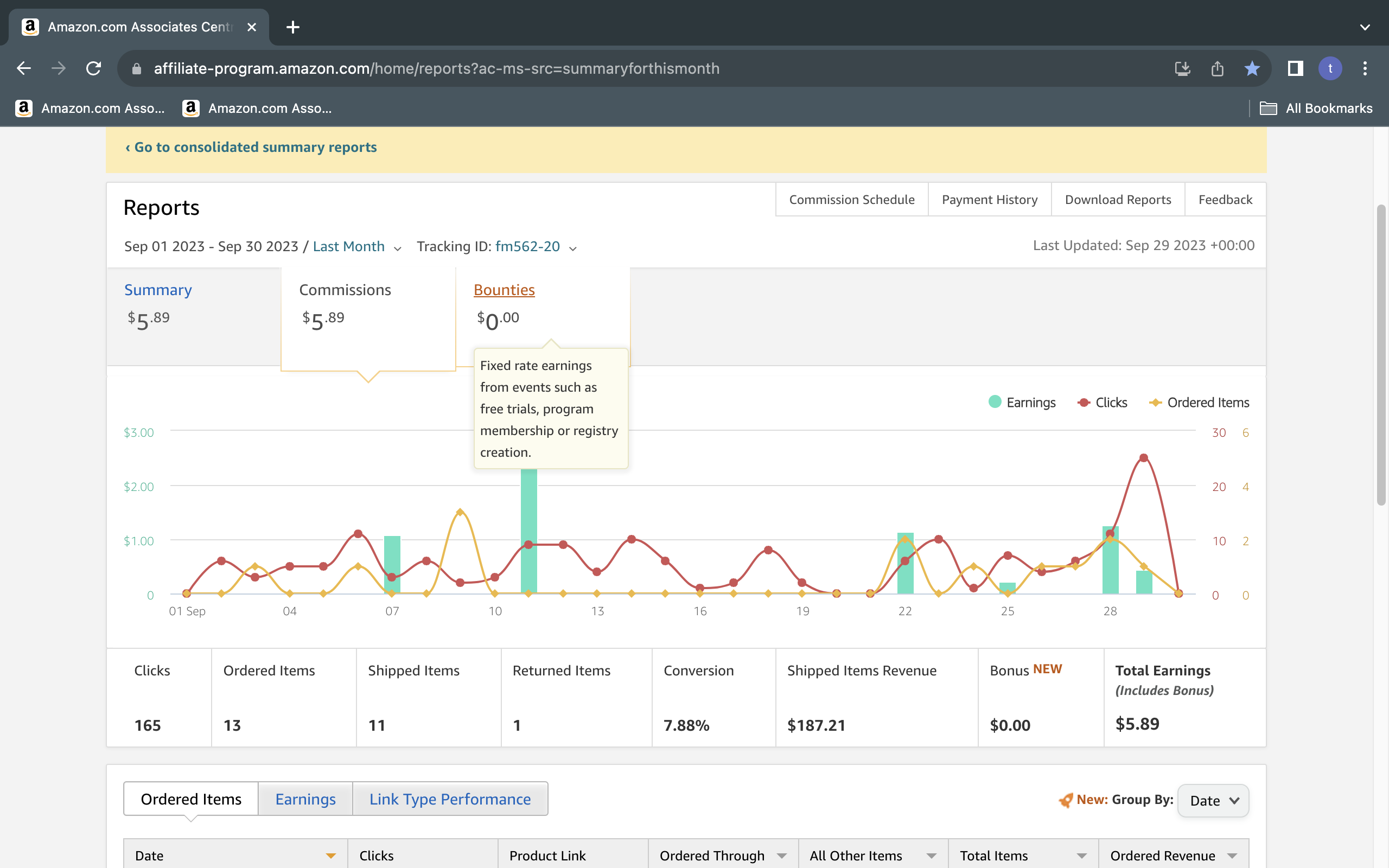Click Shipped Items Revenue $187.21
1389x868 pixels.
(x=816, y=725)
